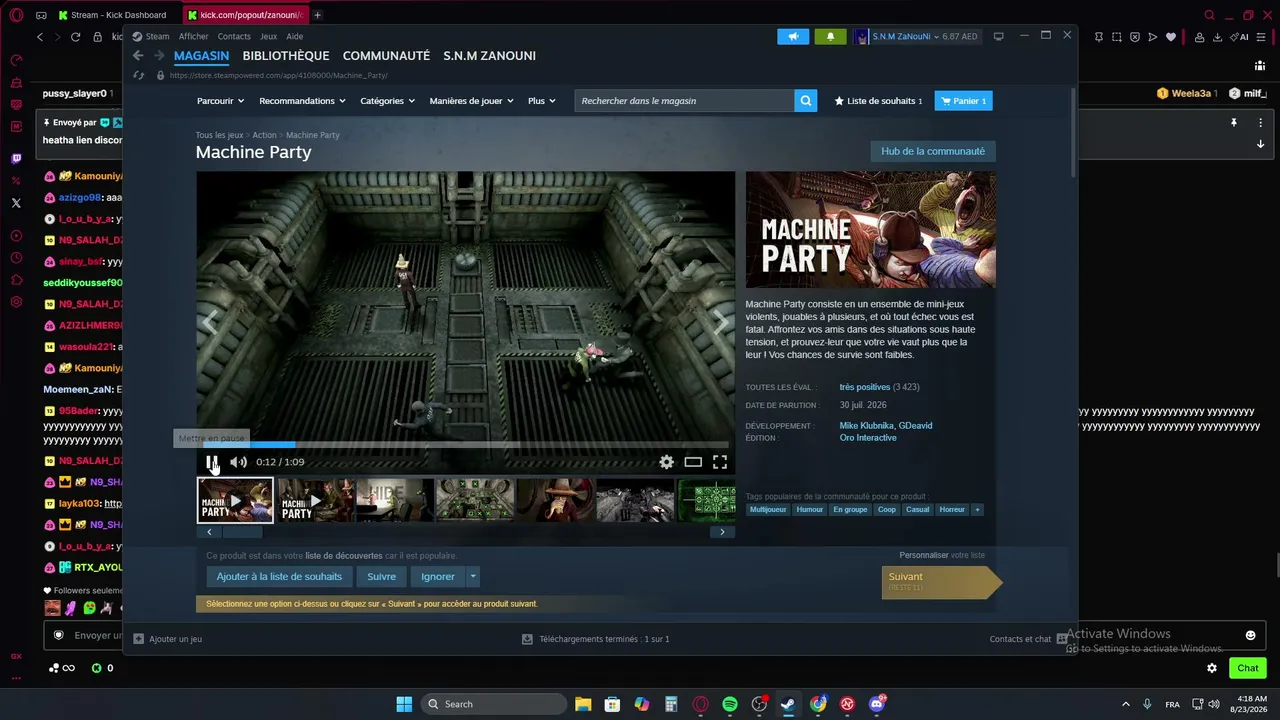Click the Suivre button
Viewport: 1280px width, 720px height.
(381, 577)
